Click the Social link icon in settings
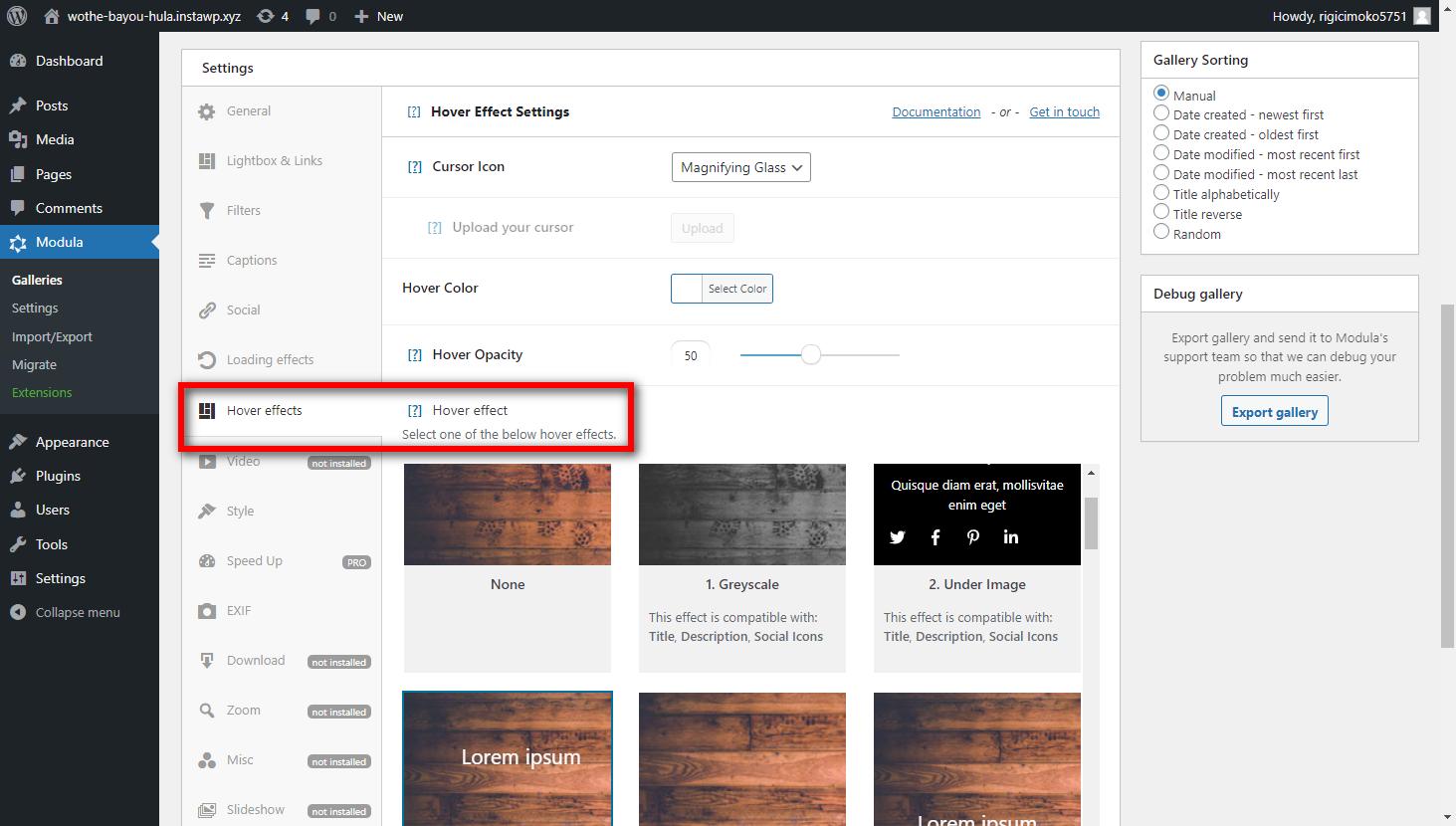This screenshot has width=1456, height=826. [207, 310]
